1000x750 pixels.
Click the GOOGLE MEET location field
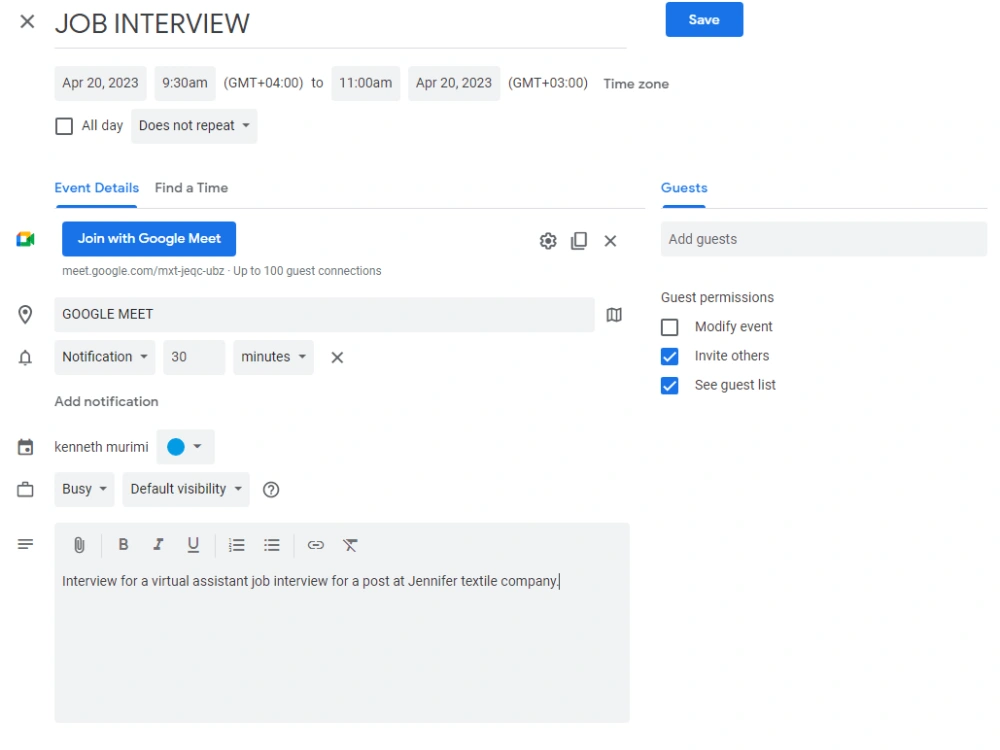pos(324,314)
